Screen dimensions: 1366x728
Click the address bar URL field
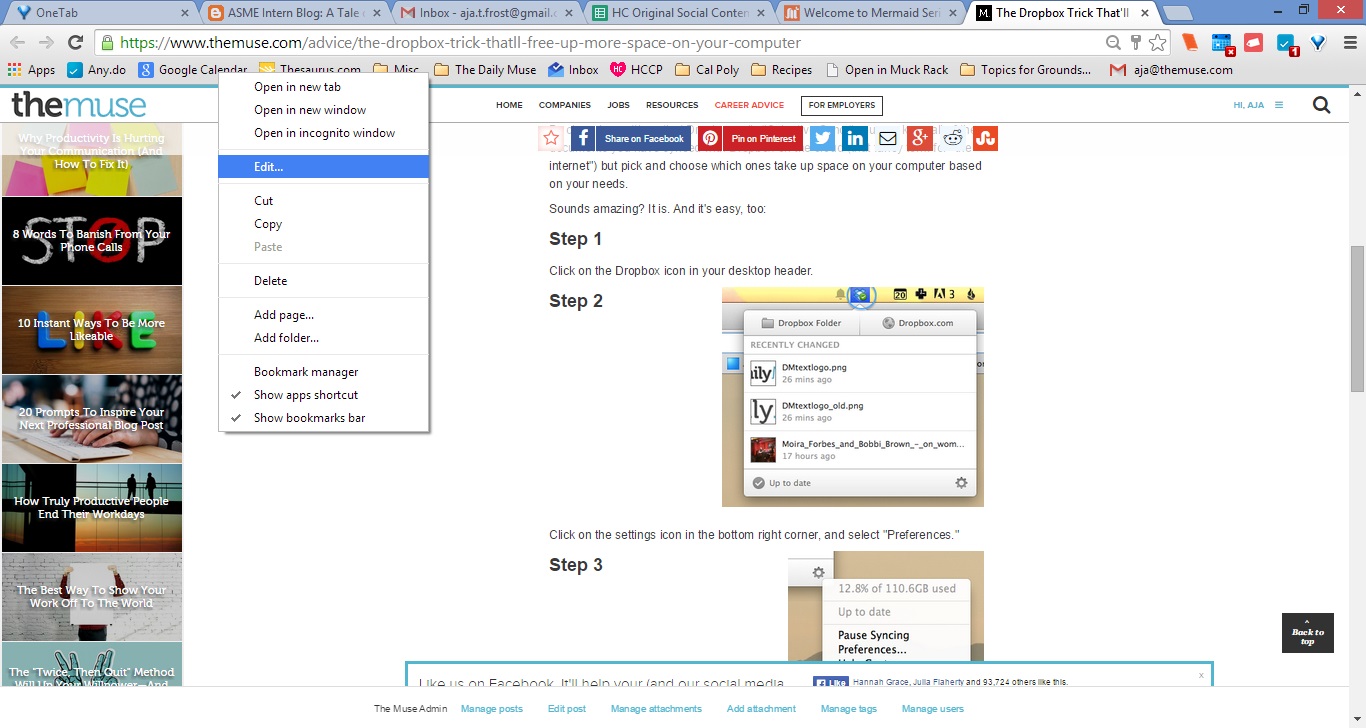tap(600, 43)
